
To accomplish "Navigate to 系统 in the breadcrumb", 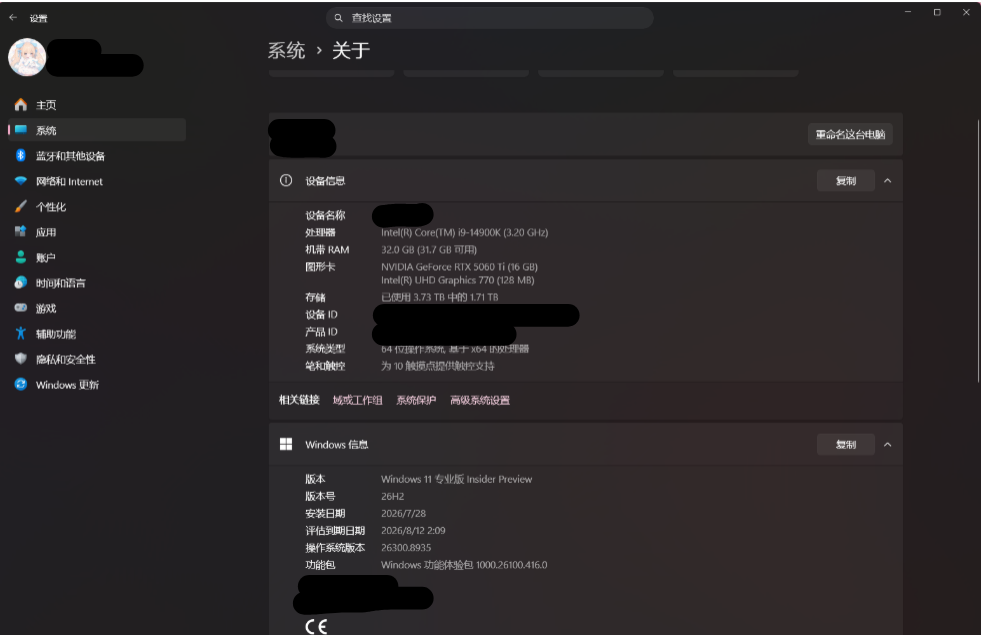I will point(286,50).
